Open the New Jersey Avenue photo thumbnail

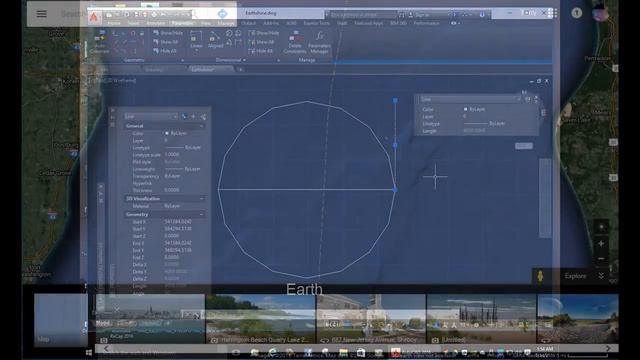[x=371, y=319]
